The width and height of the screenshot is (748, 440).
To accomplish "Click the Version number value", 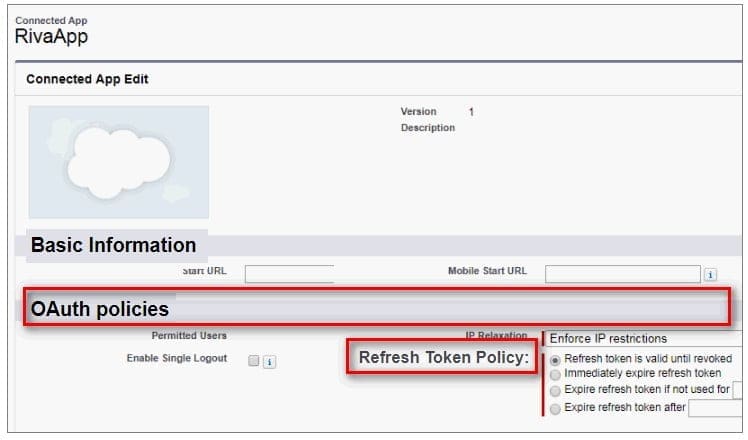I will 471,112.
